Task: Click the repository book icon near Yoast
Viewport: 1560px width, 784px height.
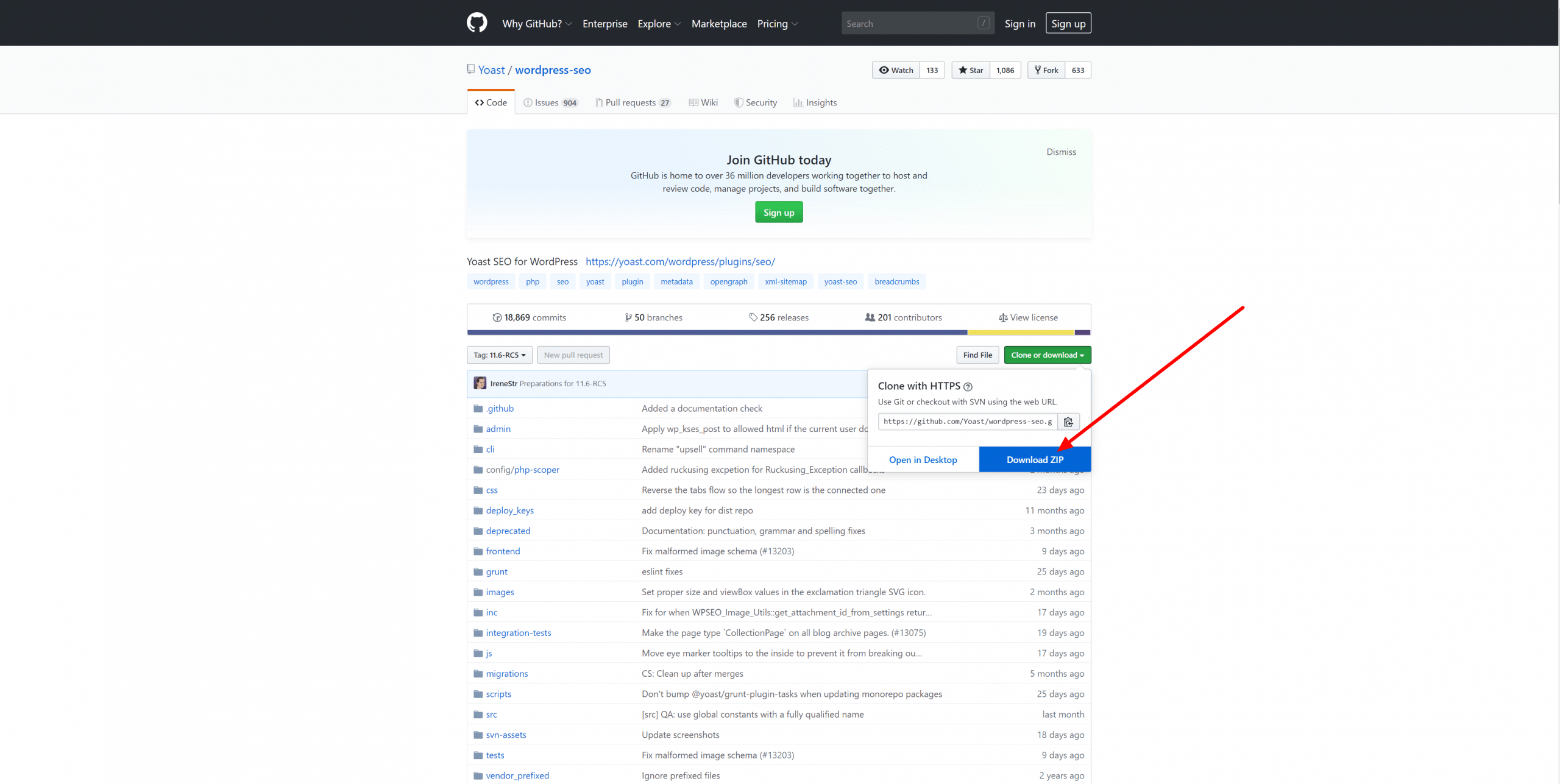Action: pyautogui.click(x=470, y=69)
